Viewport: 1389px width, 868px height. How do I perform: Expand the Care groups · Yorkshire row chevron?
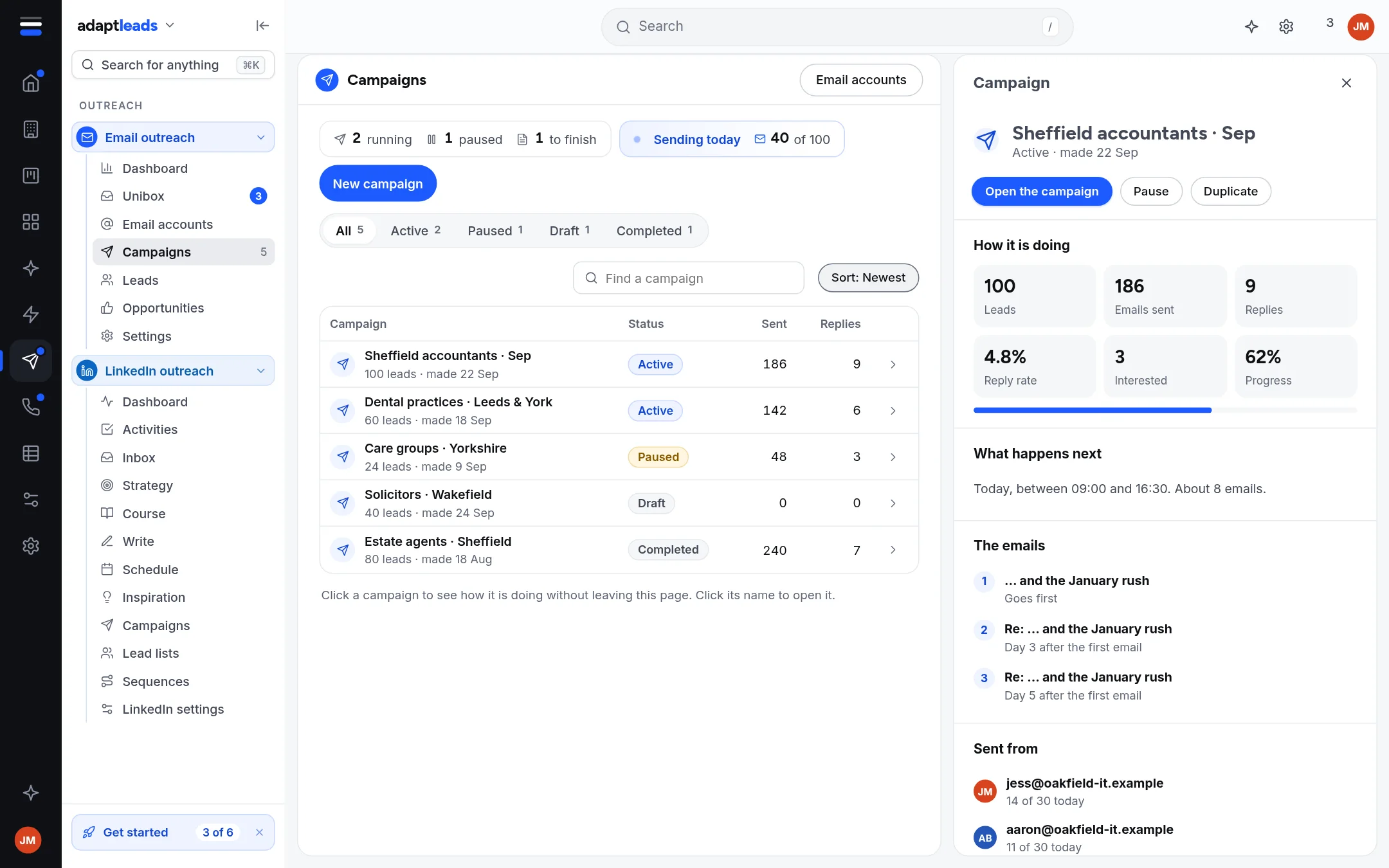pos(893,457)
